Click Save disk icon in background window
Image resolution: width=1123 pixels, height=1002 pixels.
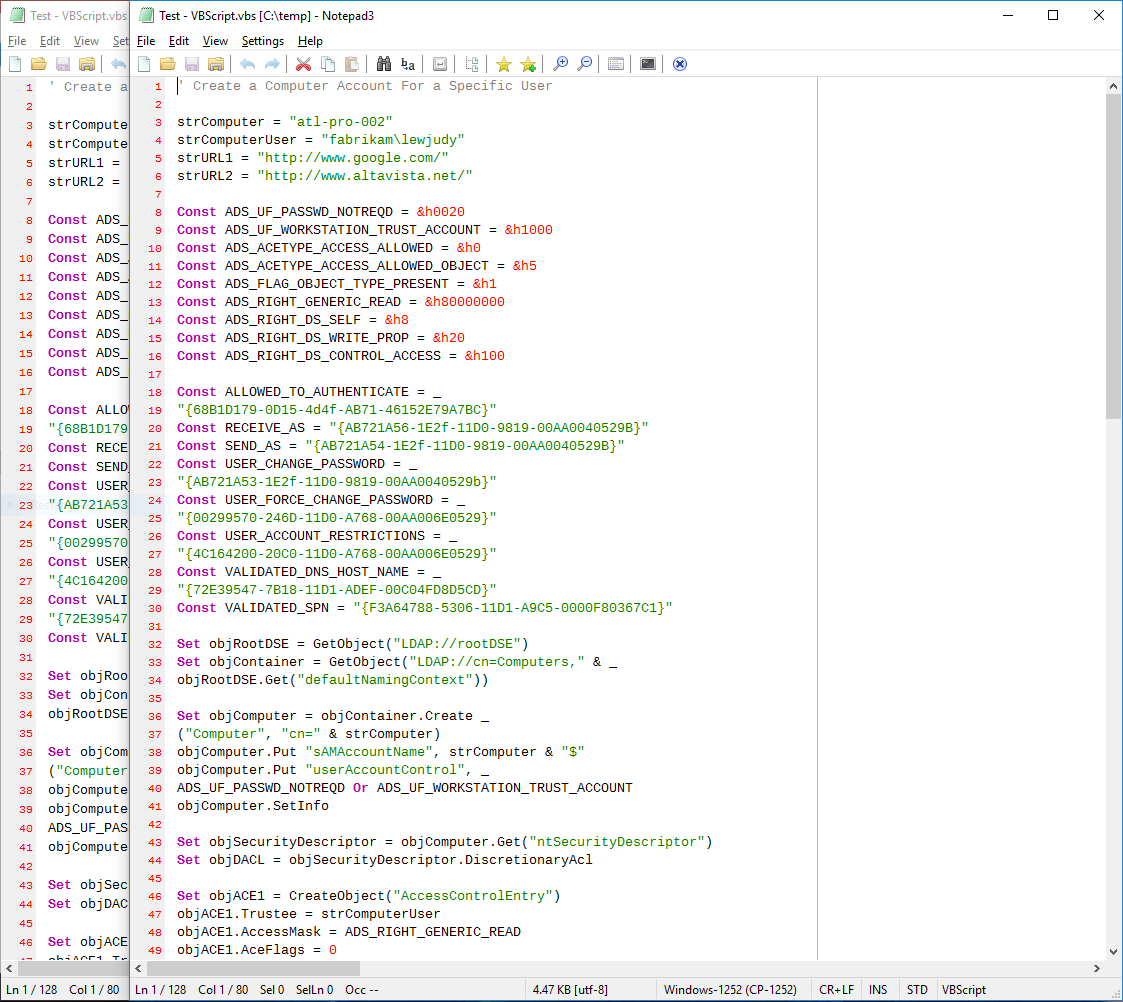63,64
